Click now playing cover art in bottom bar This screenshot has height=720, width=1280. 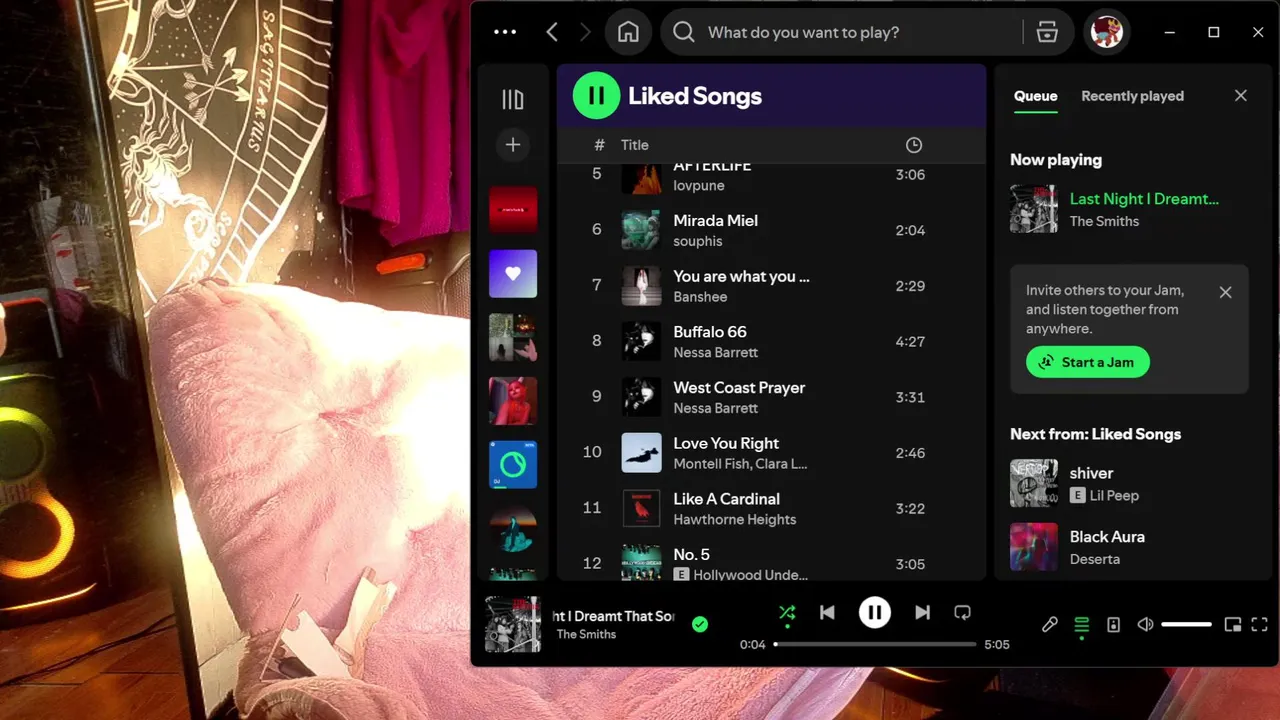(513, 625)
